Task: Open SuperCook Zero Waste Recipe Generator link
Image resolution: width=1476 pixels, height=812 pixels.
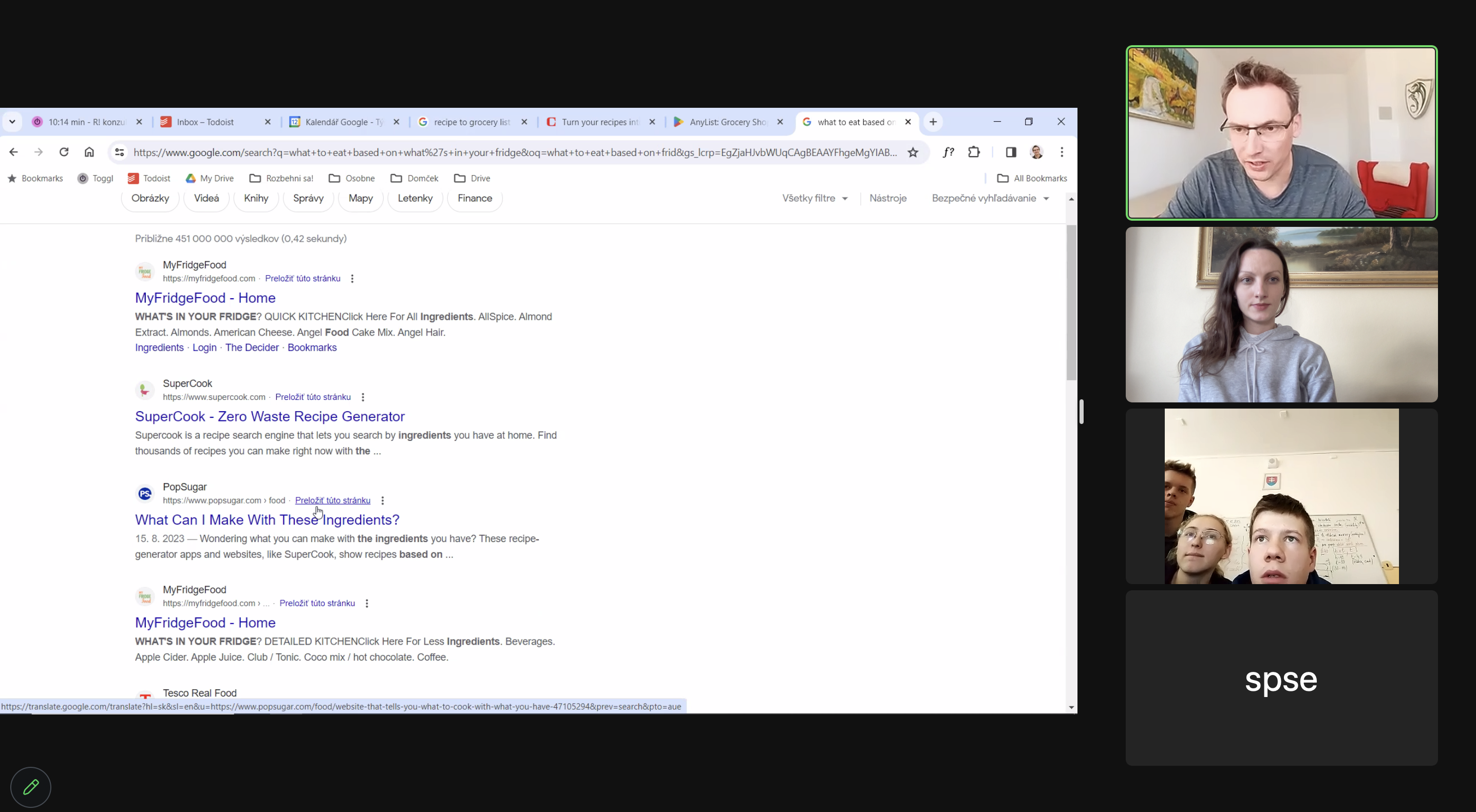Action: click(x=269, y=416)
